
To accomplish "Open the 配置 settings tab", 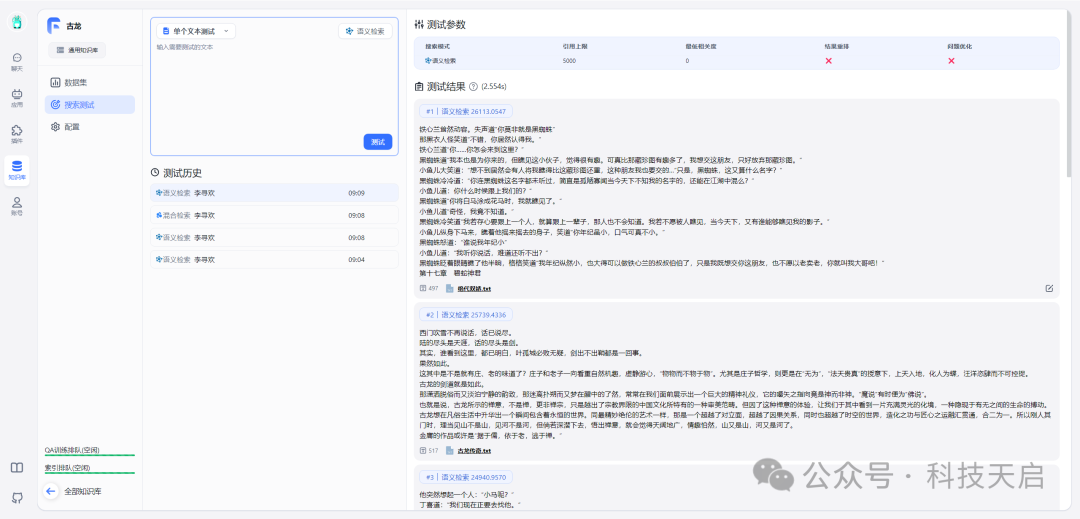I will (90, 127).
